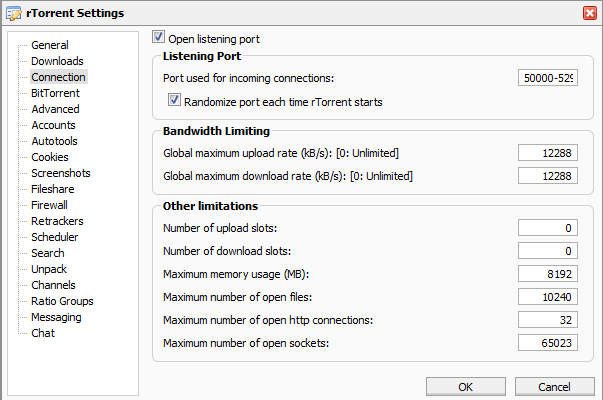
Task: Click the maximum number of open sockets field
Action: (548, 344)
